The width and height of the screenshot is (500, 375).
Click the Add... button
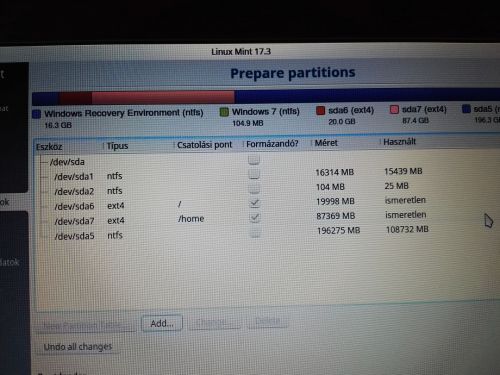tap(162, 323)
